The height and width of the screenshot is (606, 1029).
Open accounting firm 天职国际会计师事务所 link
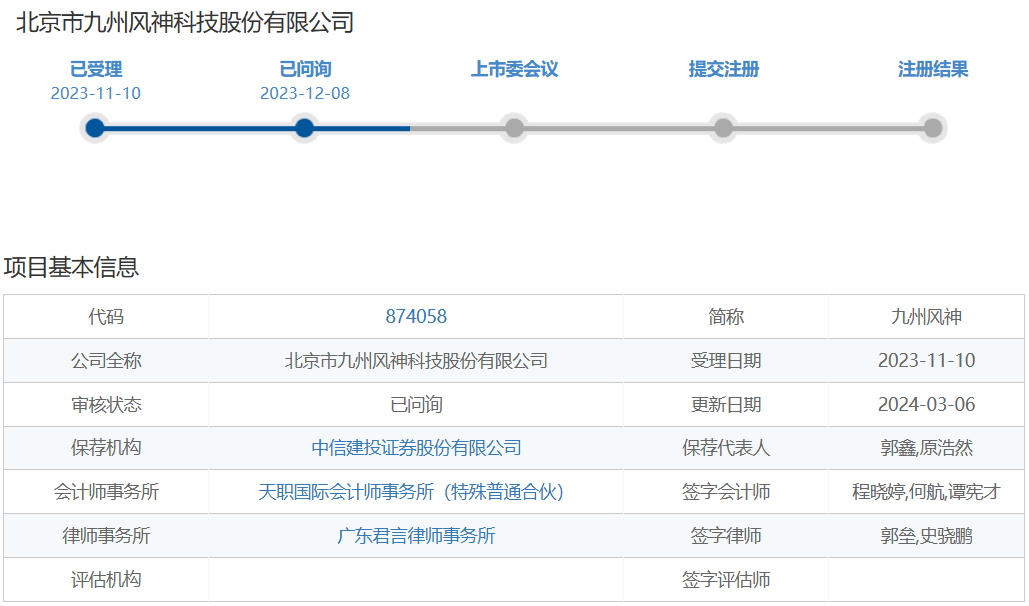[x=411, y=492]
